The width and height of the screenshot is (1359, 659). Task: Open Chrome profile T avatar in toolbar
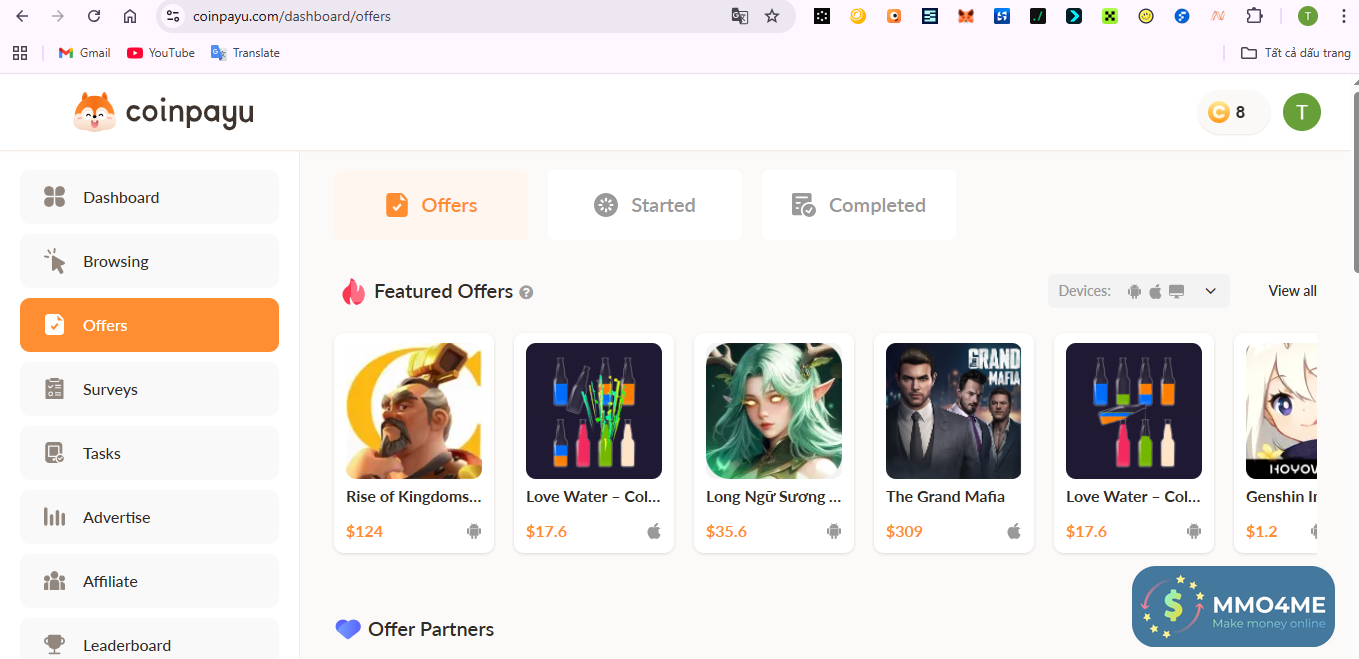tap(1308, 16)
